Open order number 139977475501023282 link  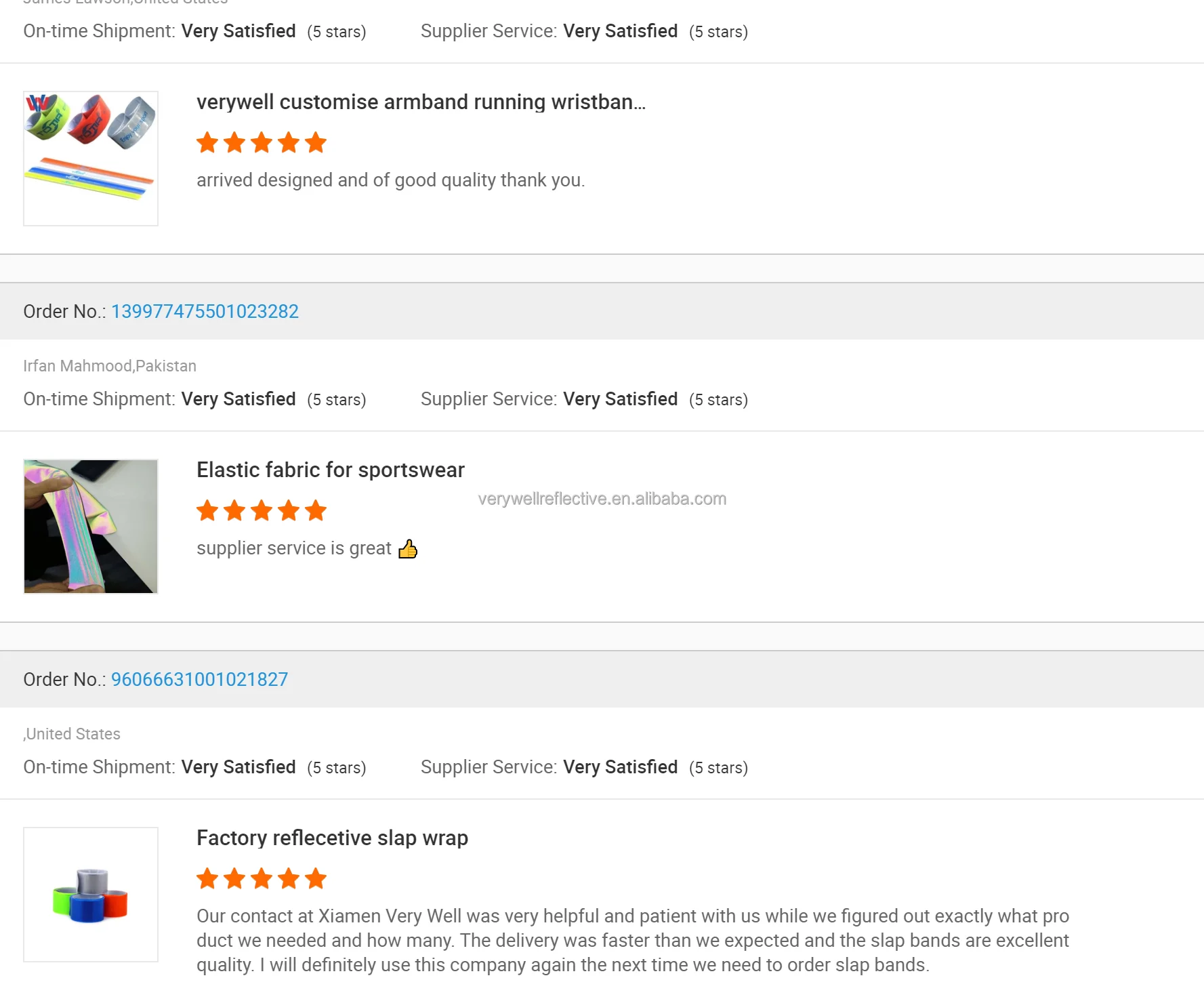(x=205, y=311)
